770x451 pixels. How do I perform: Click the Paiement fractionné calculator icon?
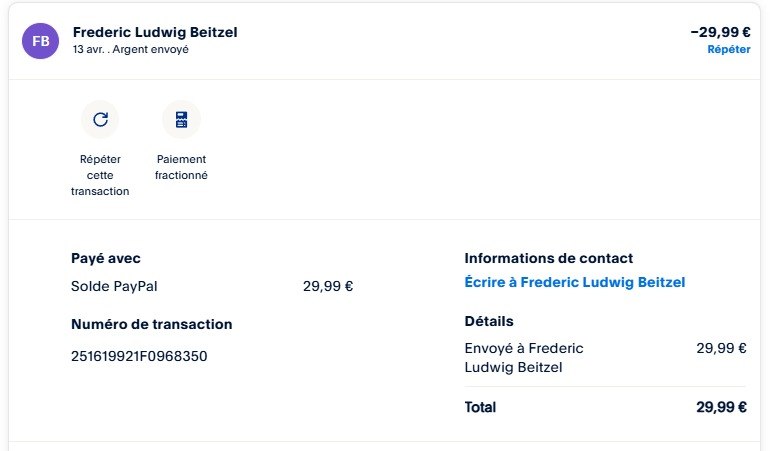coord(181,120)
